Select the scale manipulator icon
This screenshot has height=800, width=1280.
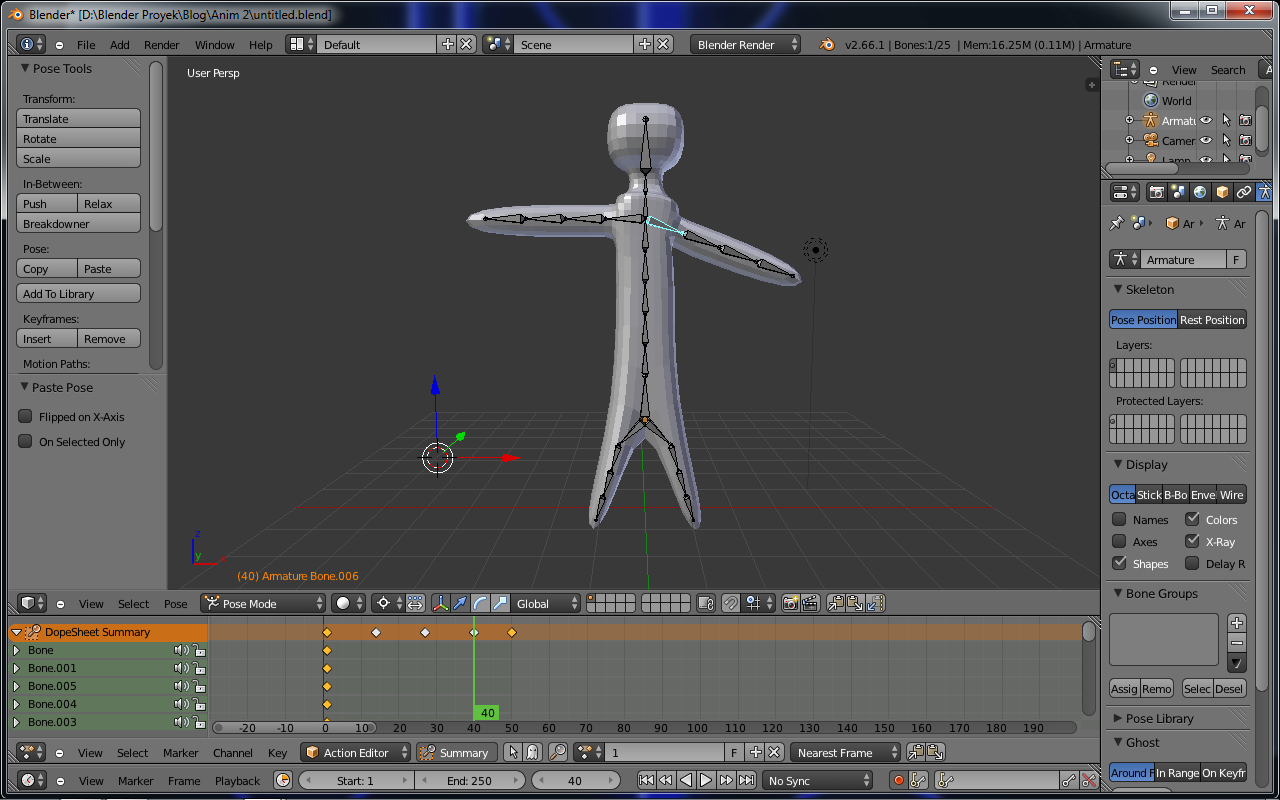pos(500,603)
